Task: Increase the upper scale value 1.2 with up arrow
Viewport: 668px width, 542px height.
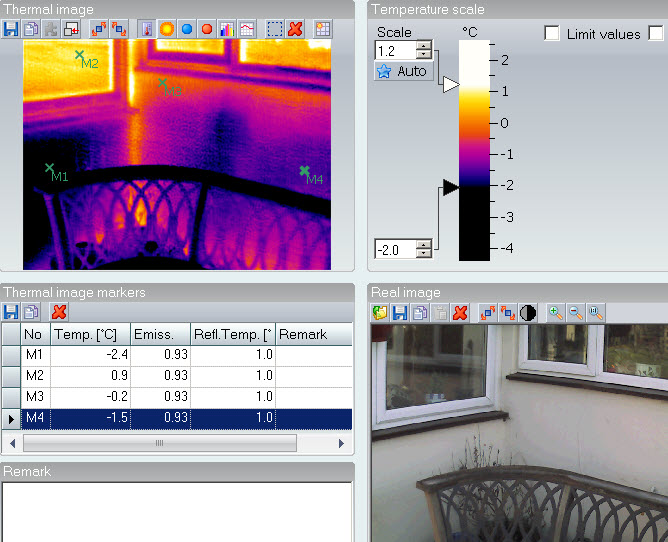Action: click(x=424, y=46)
